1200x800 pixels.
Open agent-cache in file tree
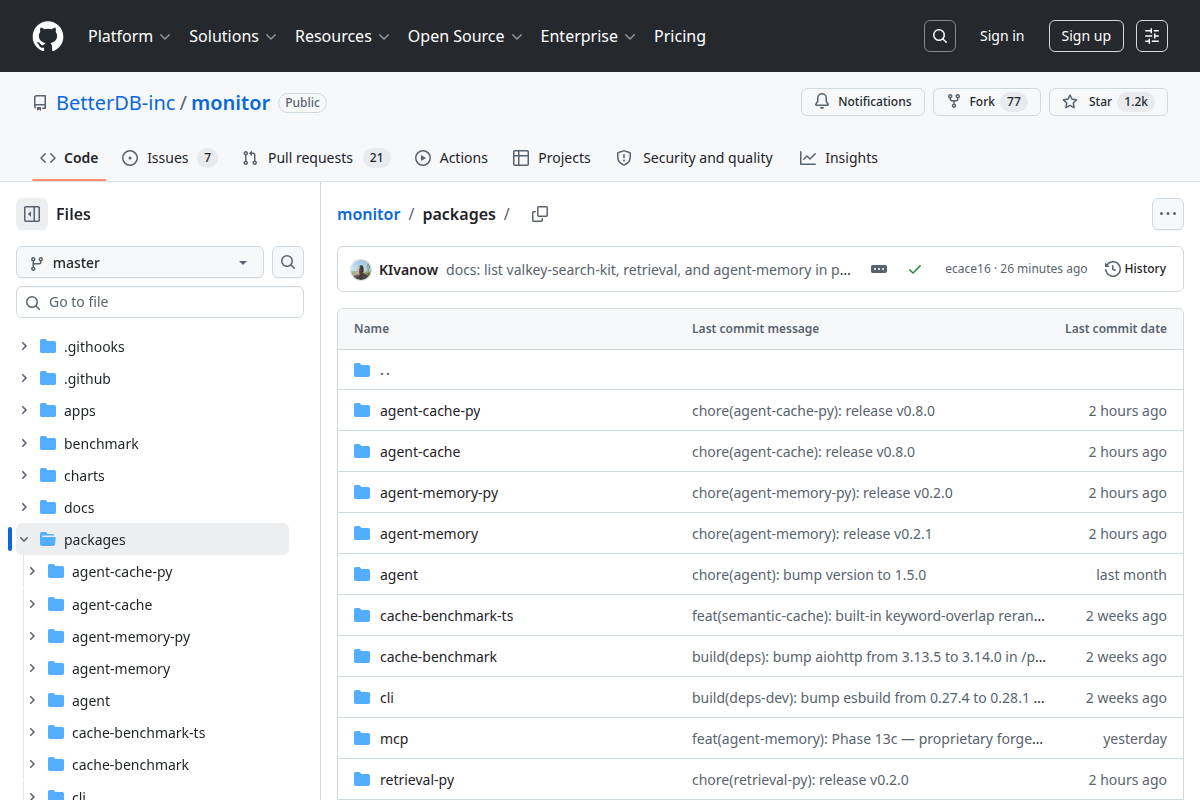(x=112, y=605)
